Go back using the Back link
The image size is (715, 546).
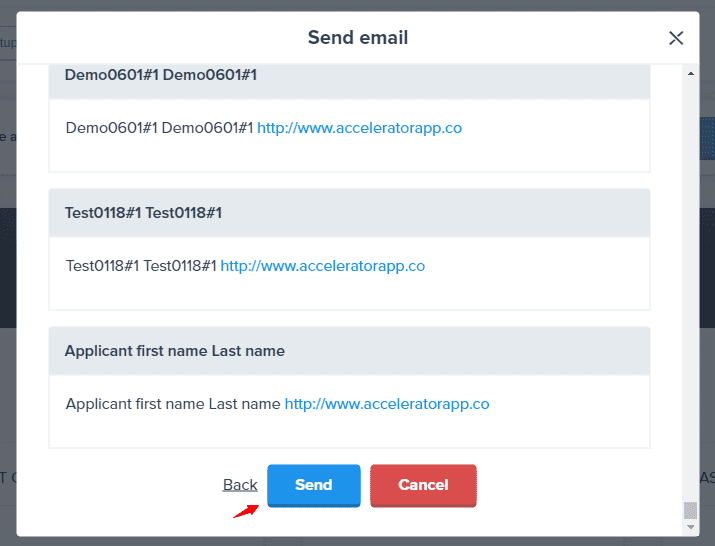point(240,485)
